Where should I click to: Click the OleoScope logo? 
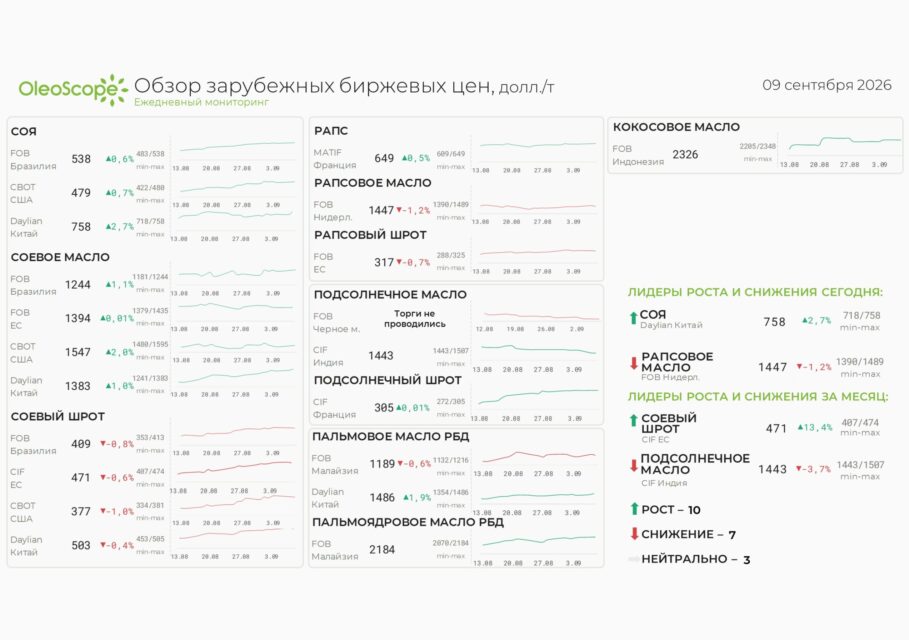(73, 90)
